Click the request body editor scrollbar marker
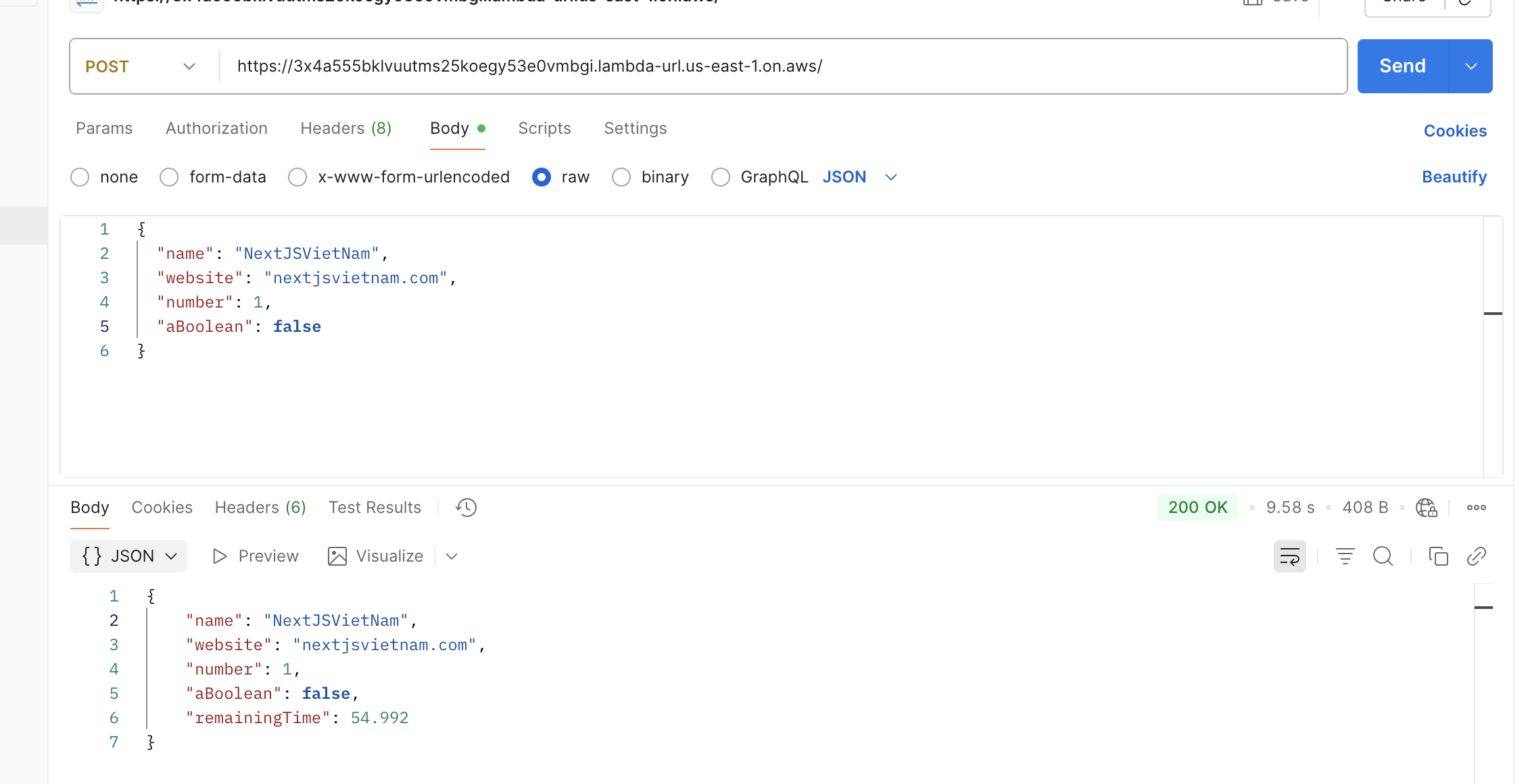Image resolution: width=1528 pixels, height=784 pixels. 1492,314
